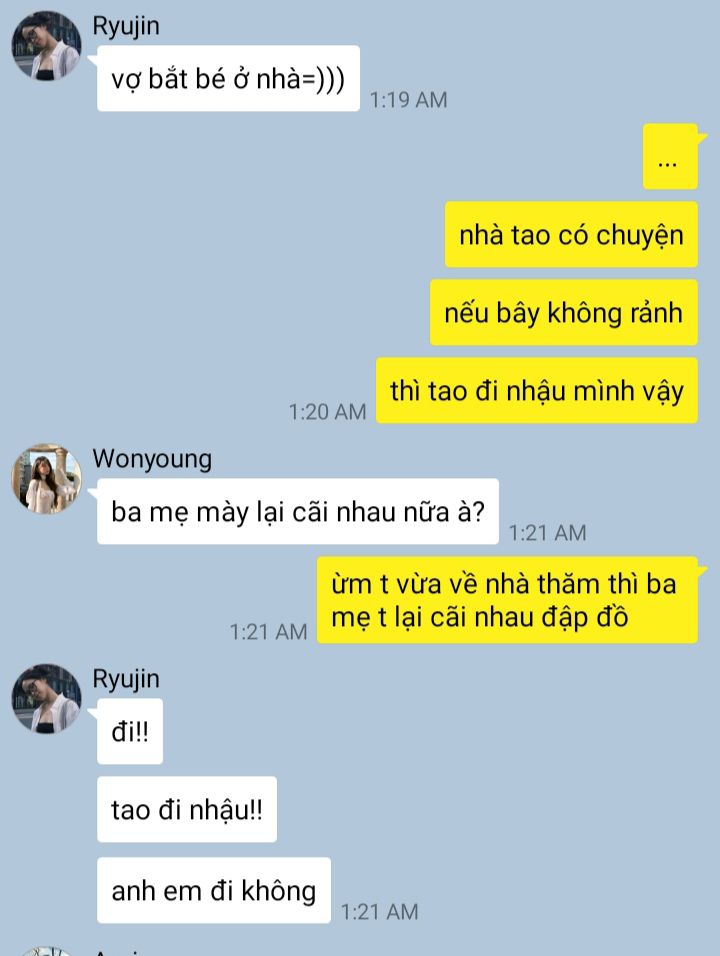
Task: Open Ryujin's profile picture at the top
Action: click(46, 45)
